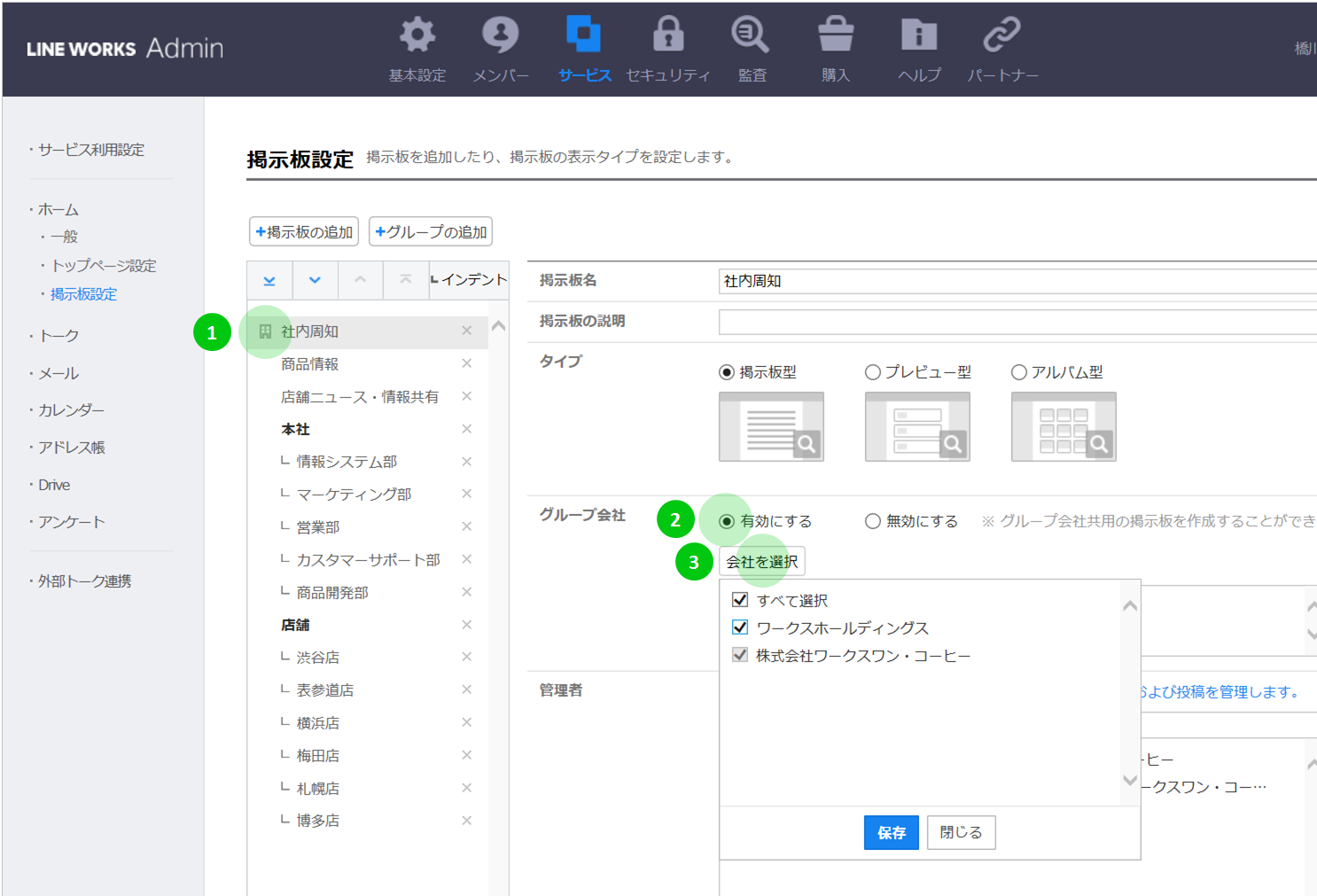Expand 会社を選択 company selector
Image resolution: width=1317 pixels, height=896 pixels.
tap(761, 562)
